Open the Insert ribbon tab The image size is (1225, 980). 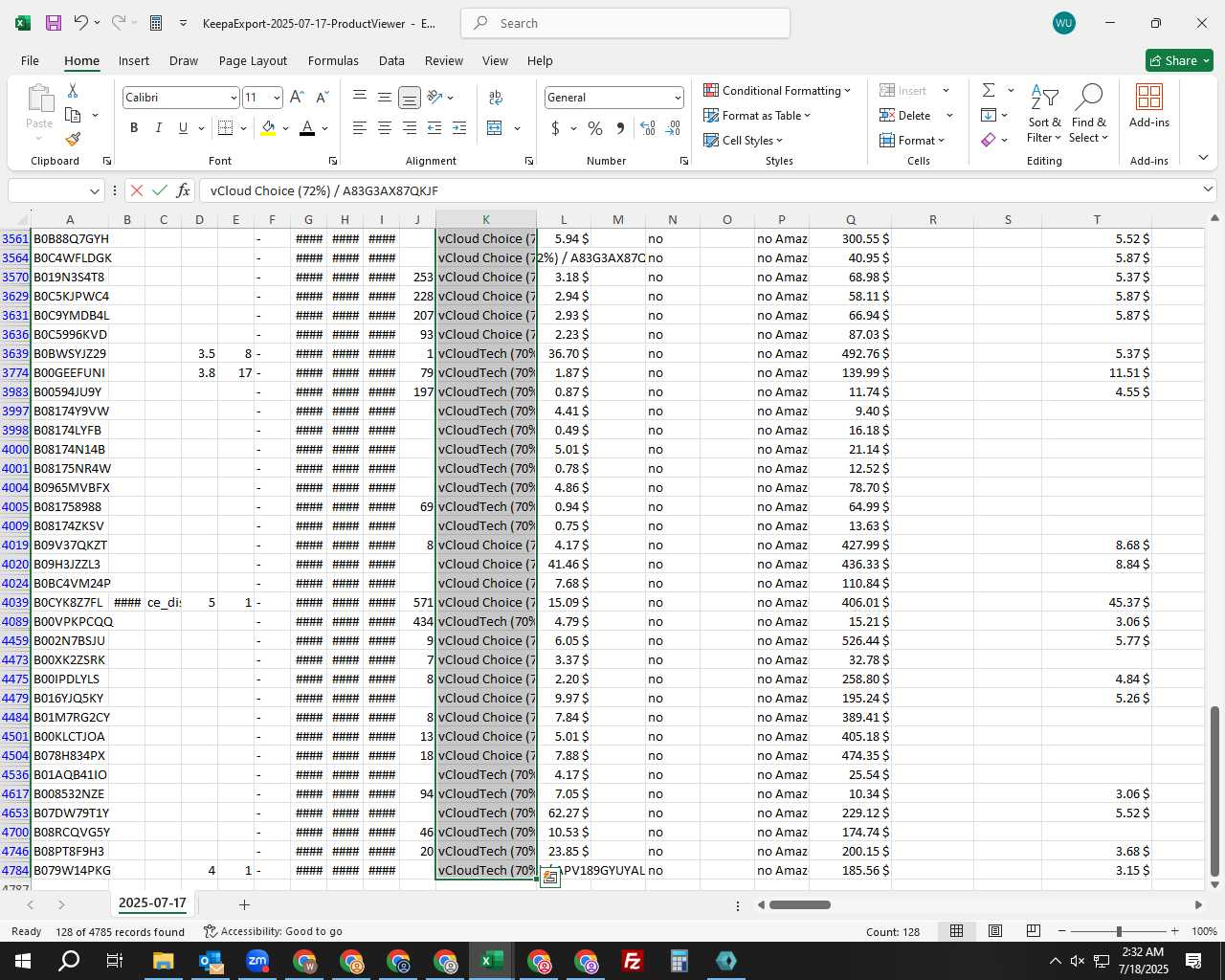[134, 60]
